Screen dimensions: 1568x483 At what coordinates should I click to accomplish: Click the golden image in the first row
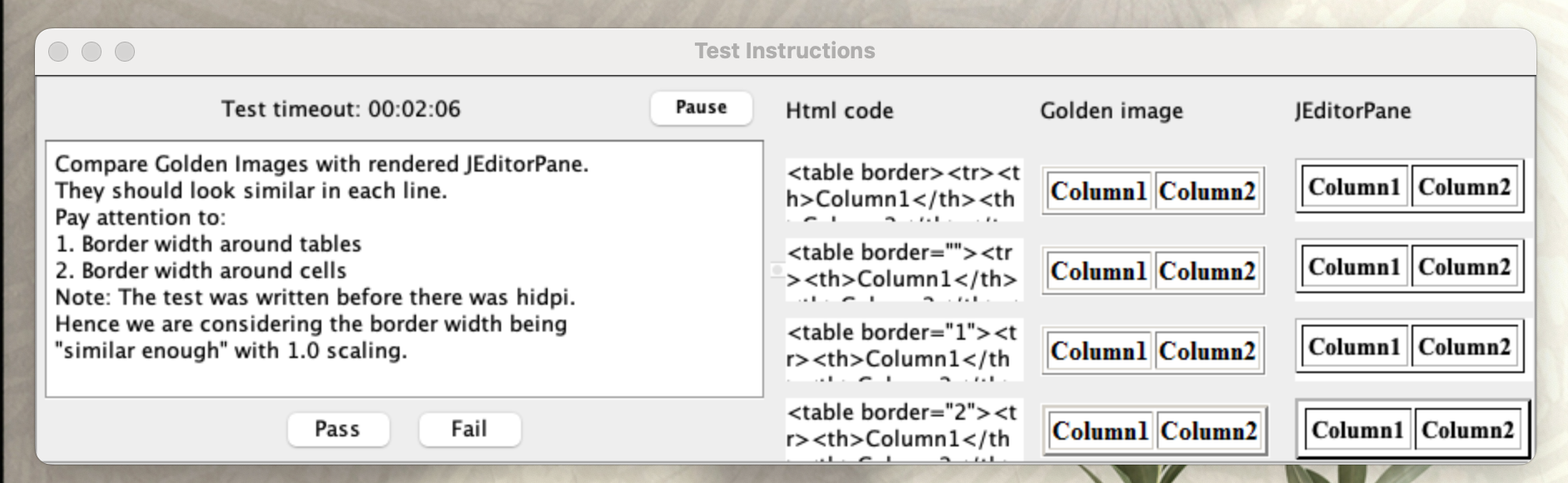[x=1153, y=192]
